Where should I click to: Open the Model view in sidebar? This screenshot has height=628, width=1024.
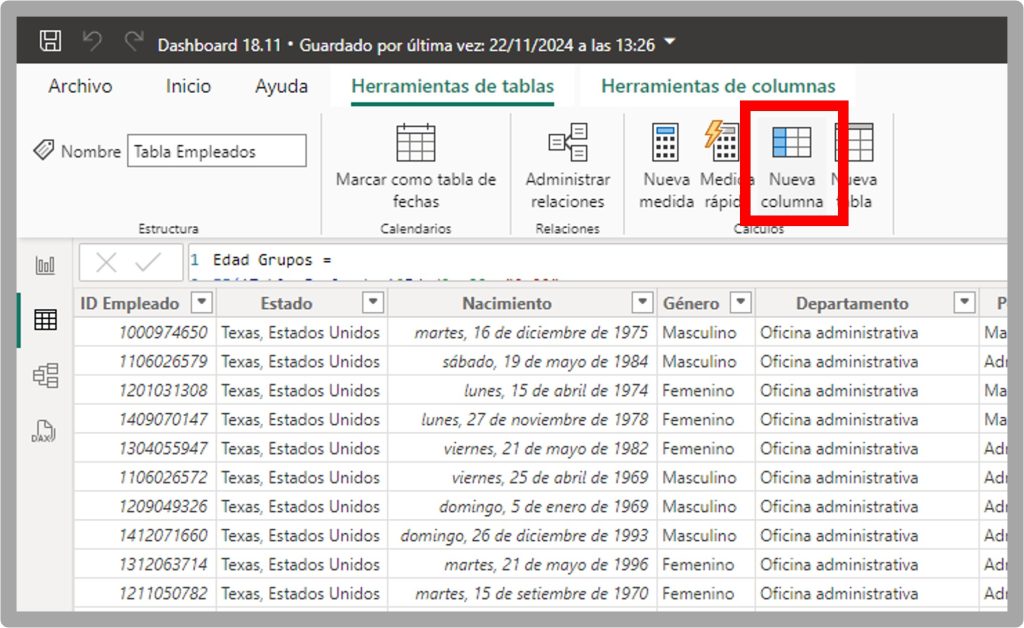point(45,376)
